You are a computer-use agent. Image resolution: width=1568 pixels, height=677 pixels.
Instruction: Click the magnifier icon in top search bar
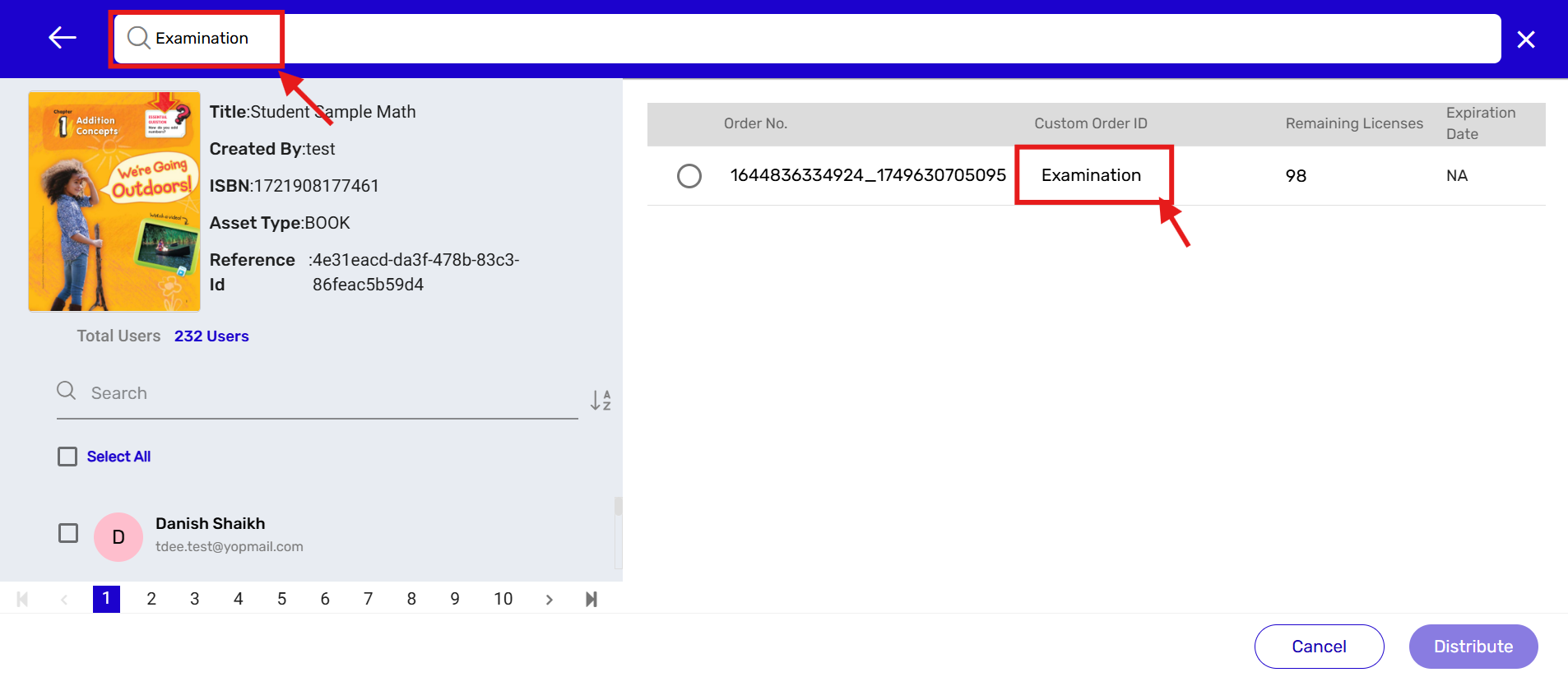(x=138, y=38)
